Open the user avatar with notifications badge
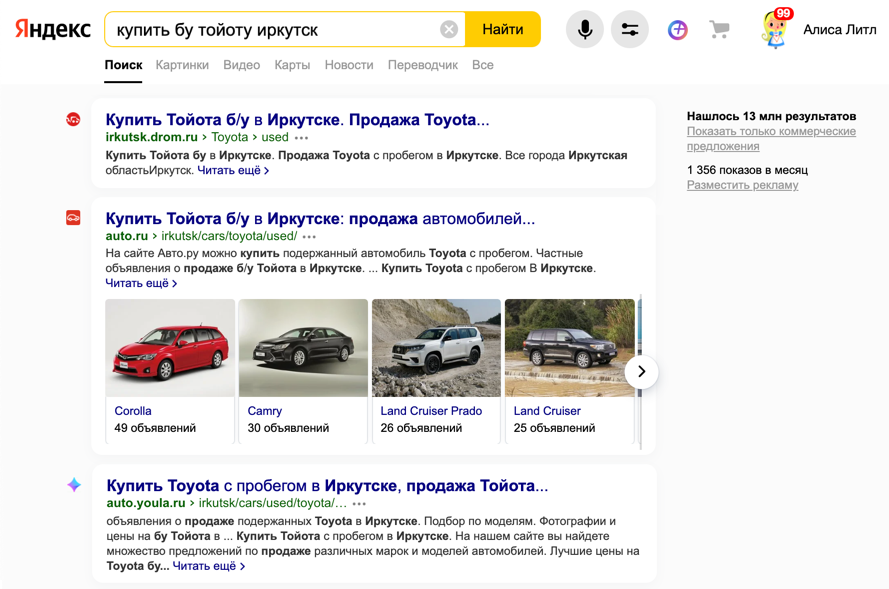The image size is (889, 589). (776, 29)
